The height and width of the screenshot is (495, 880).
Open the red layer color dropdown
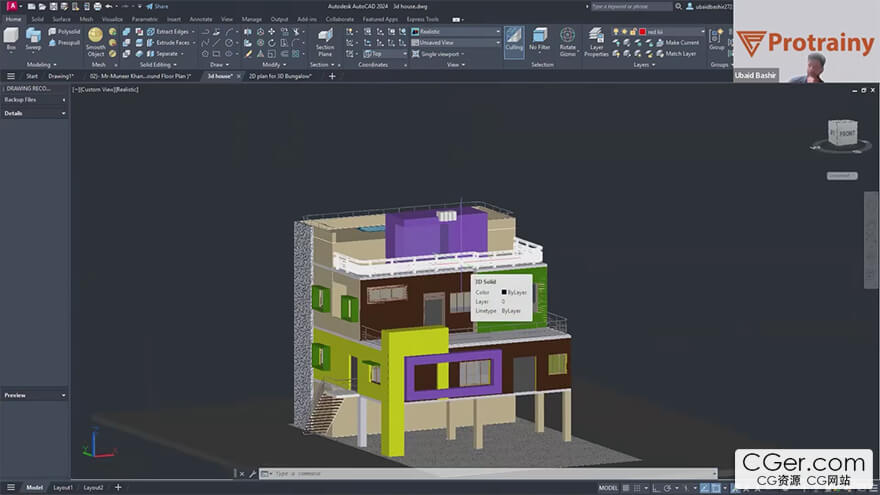(670, 32)
